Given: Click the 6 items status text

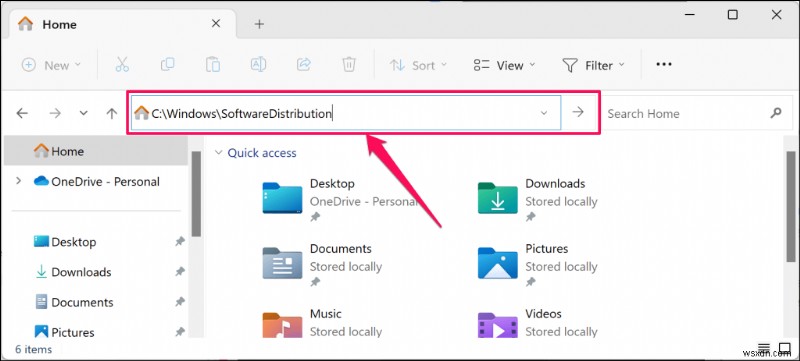Looking at the screenshot, I should [x=34, y=349].
